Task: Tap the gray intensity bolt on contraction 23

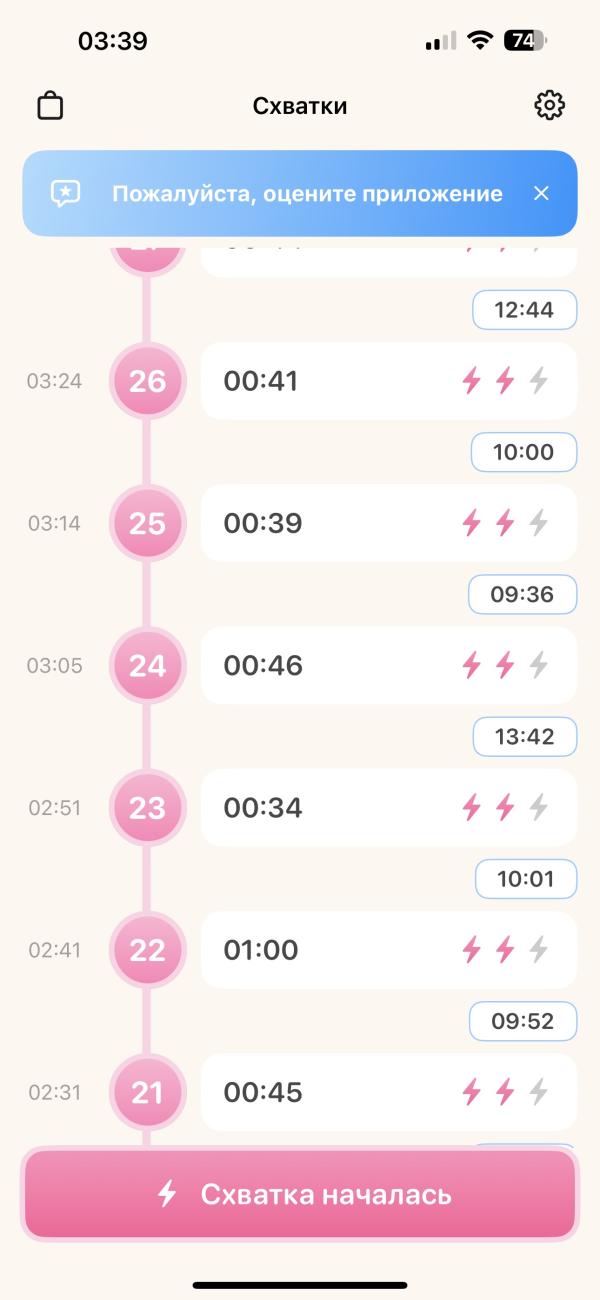Action: [538, 806]
